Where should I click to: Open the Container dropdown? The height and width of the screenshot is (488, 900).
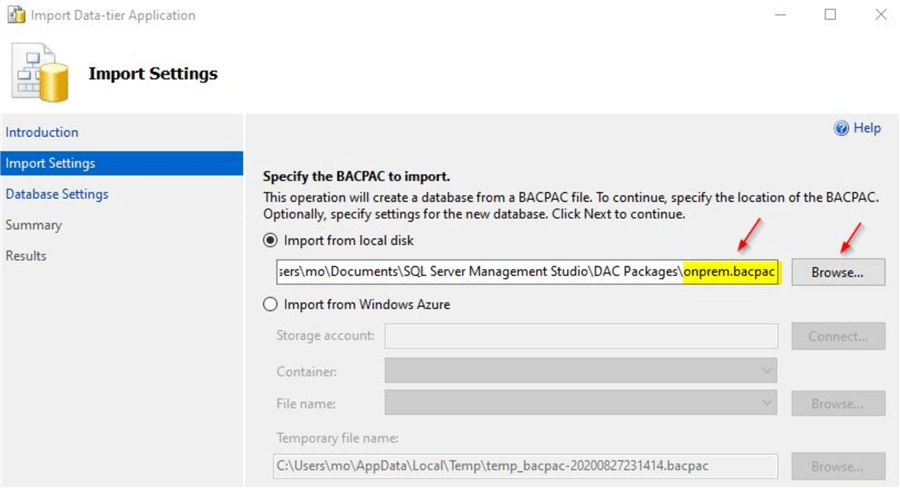click(581, 371)
